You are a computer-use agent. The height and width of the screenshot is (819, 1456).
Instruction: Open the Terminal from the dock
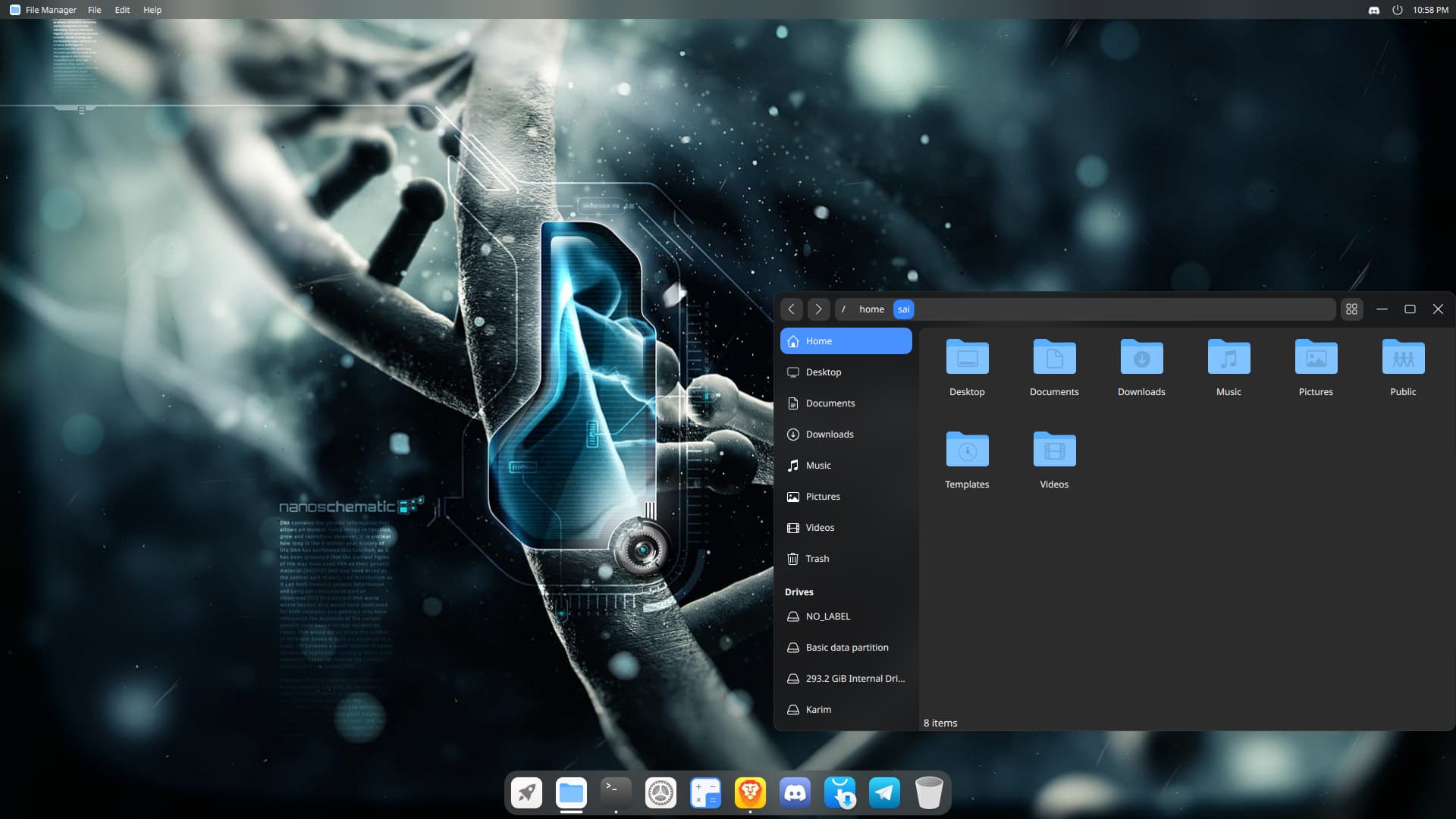point(616,793)
